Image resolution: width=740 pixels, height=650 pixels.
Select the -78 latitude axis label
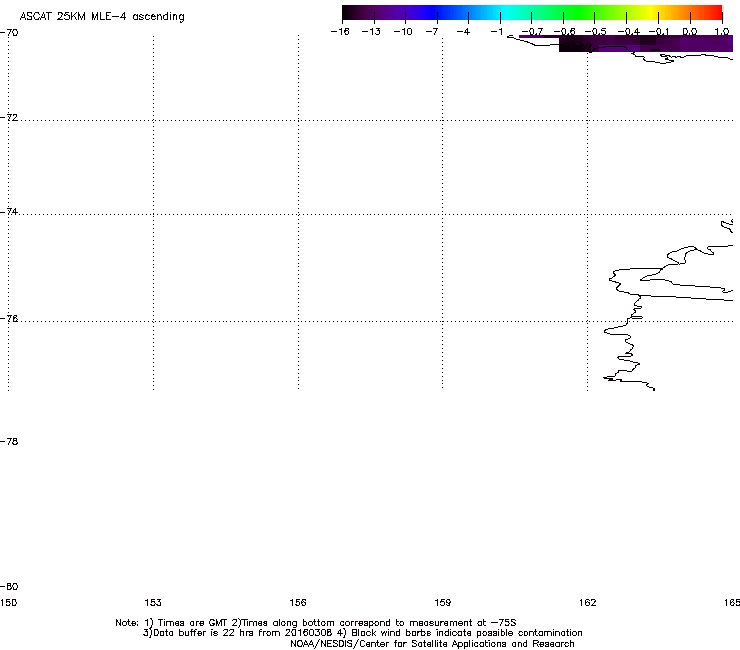click(9, 441)
